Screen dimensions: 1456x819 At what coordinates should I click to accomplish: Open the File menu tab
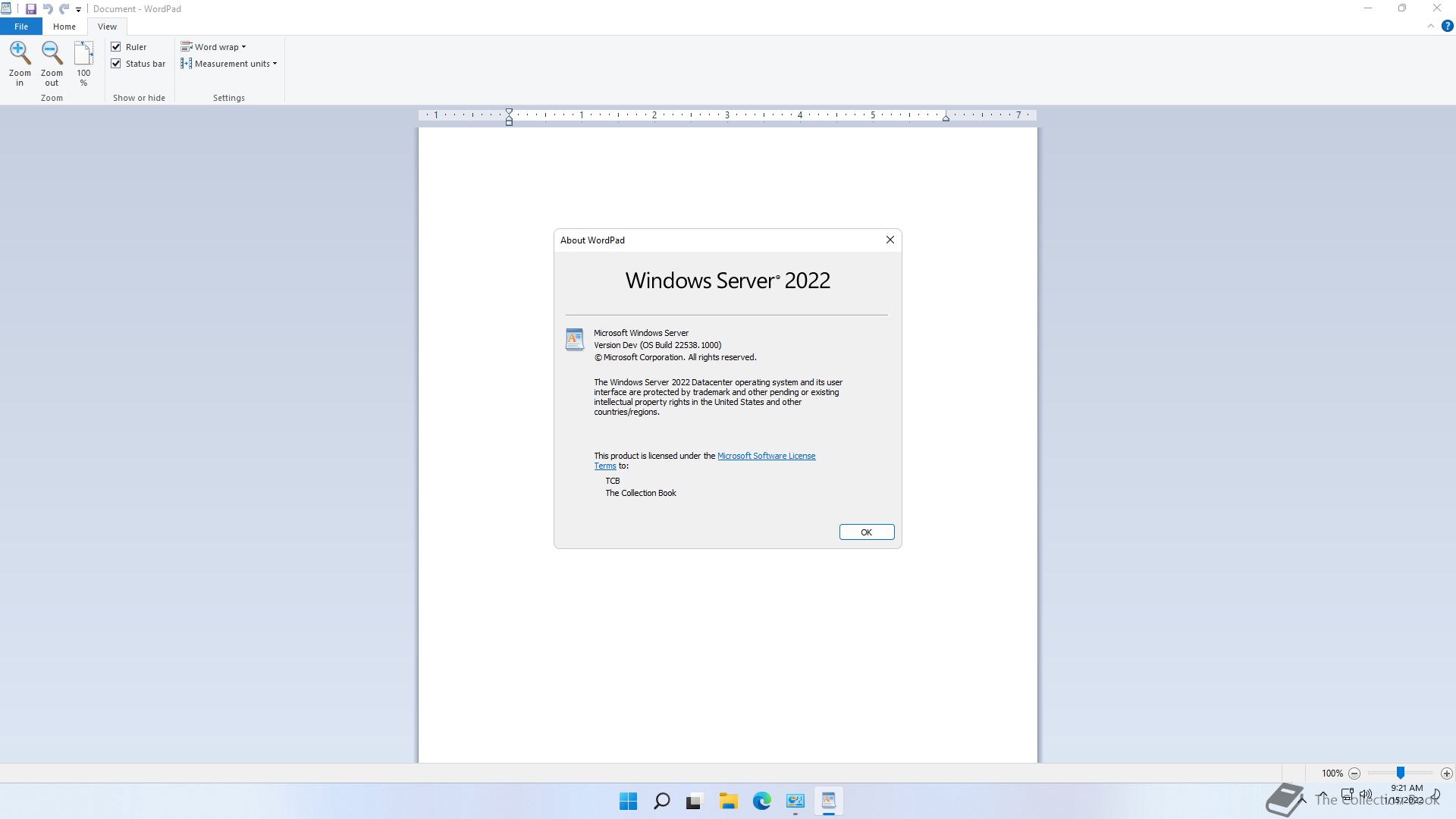click(x=21, y=27)
